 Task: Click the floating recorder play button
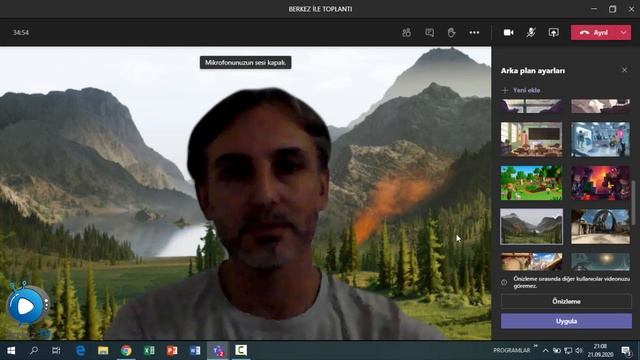click(25, 306)
